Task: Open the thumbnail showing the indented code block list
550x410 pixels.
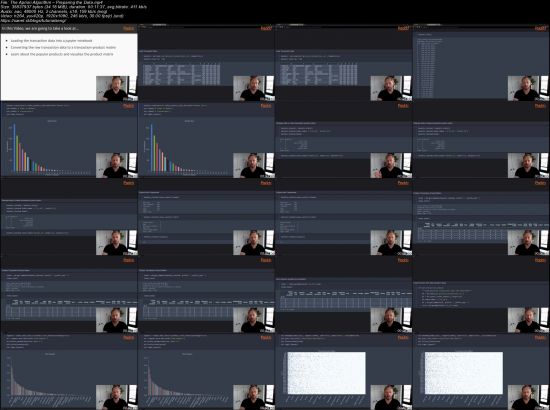Action: 481,294
